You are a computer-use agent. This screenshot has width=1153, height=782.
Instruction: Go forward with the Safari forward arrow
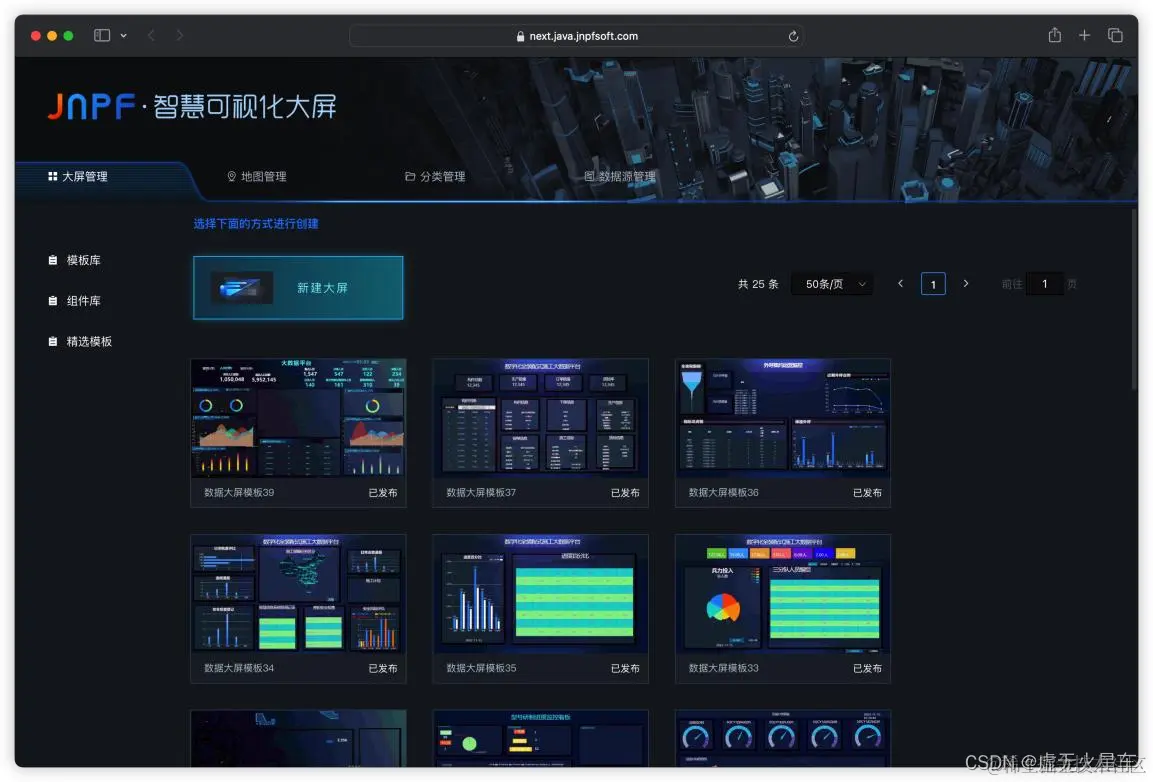179,35
